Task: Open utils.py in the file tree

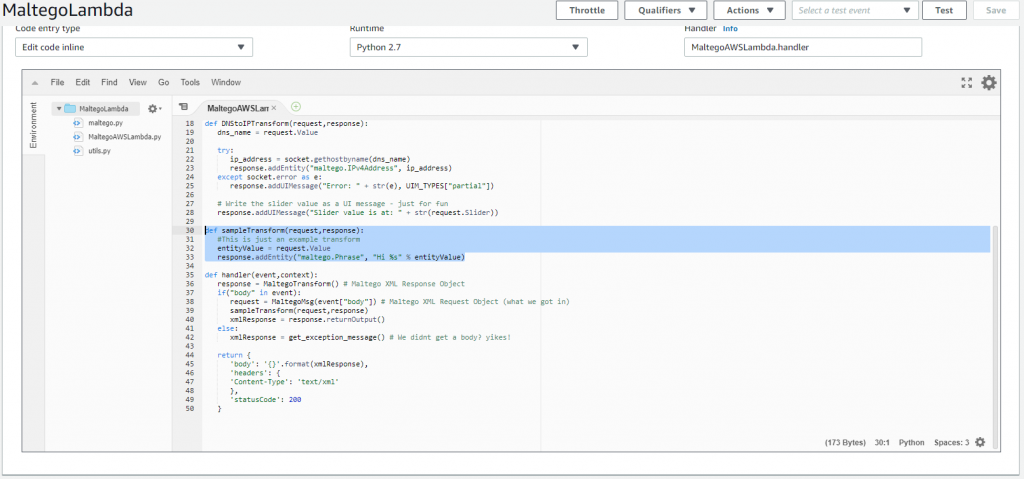Action: pyautogui.click(x=99, y=151)
